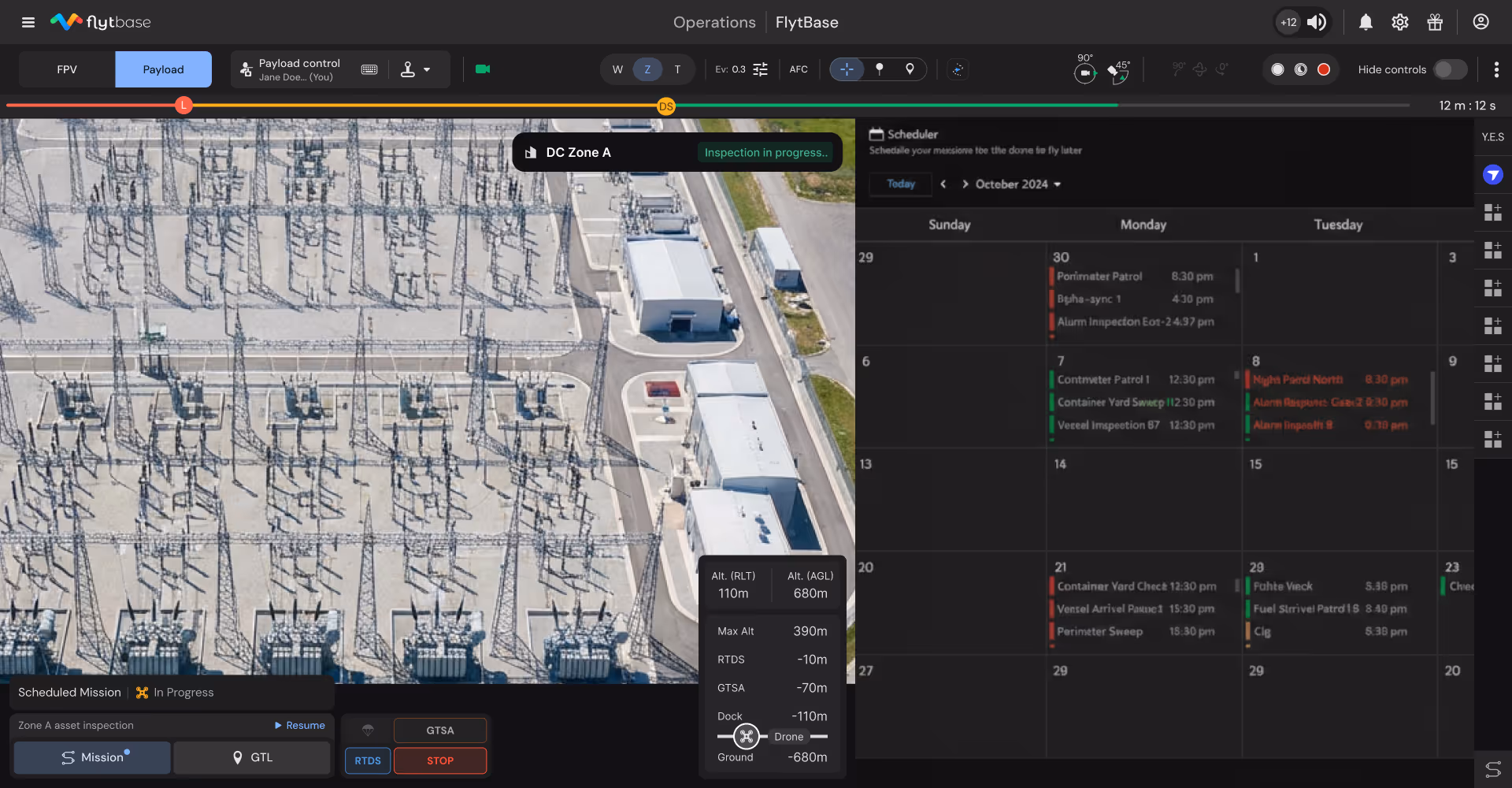Click the parachute icon
This screenshot has height=788, width=1512.
(368, 730)
